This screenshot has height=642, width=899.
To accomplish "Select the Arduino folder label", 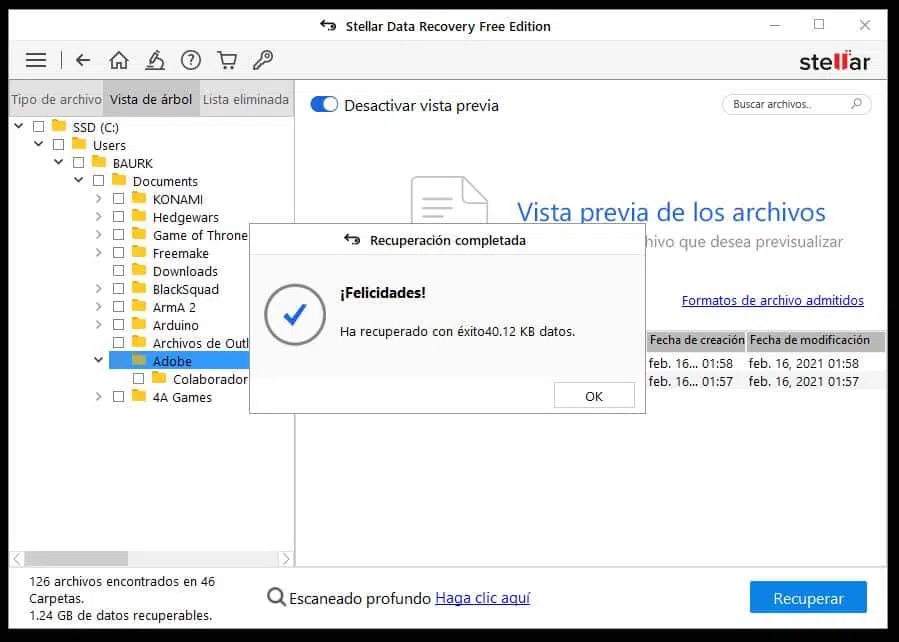I will [x=175, y=325].
